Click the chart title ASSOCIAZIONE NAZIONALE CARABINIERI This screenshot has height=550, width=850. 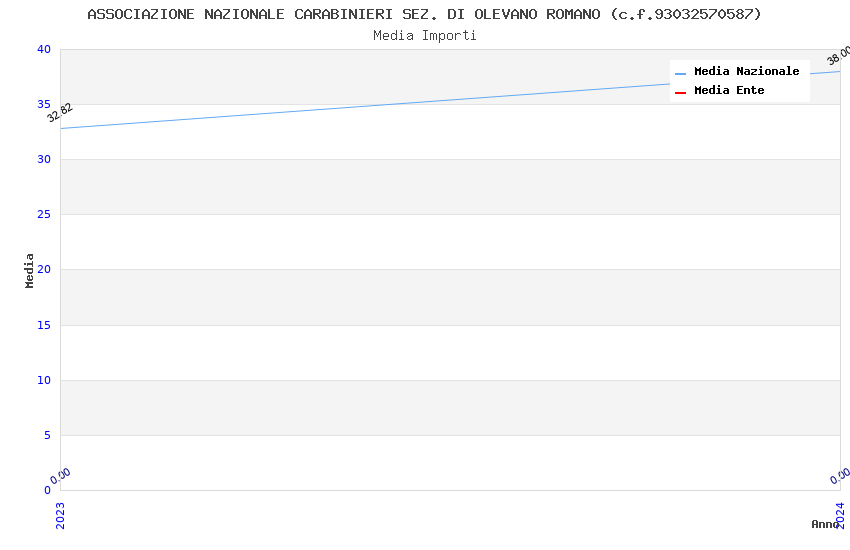point(424,14)
